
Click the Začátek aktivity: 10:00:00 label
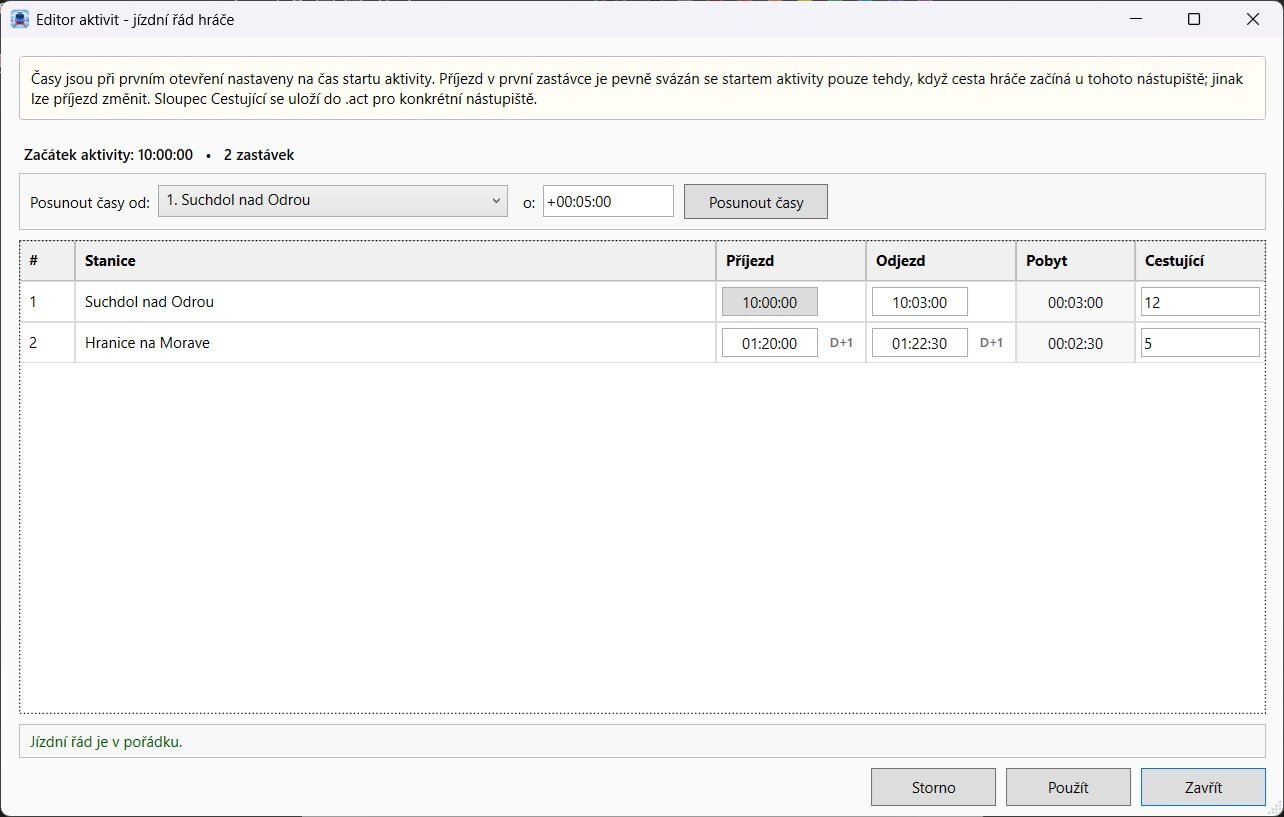(108, 155)
